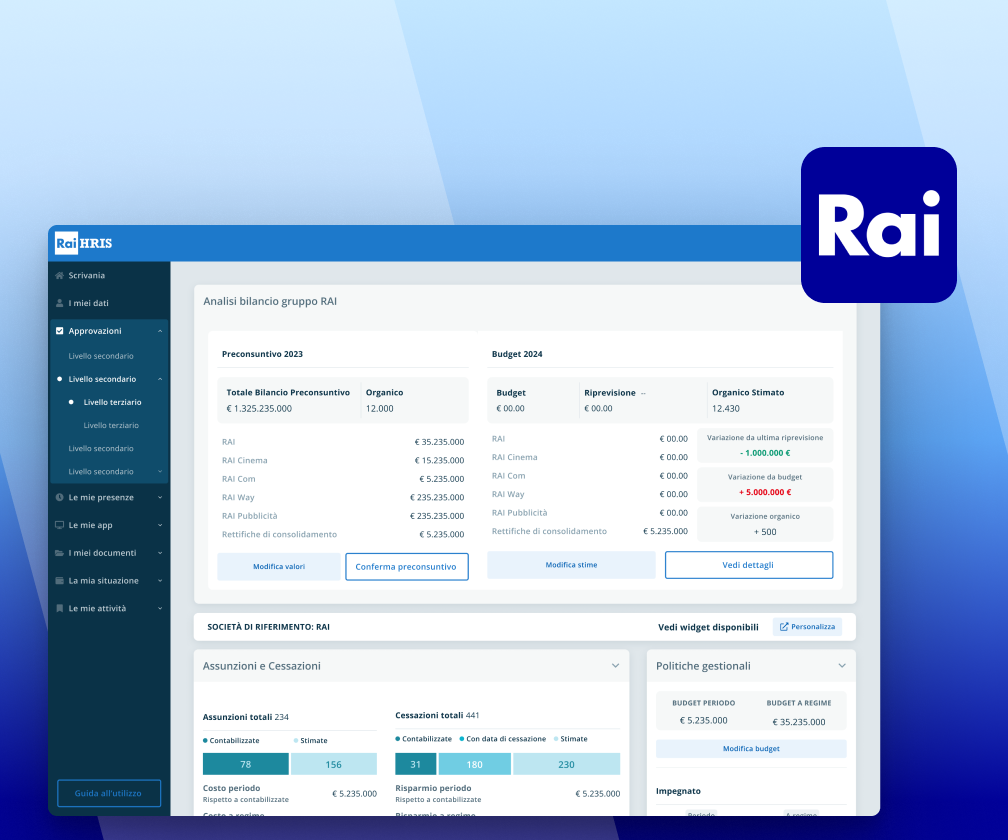
Task: Expand Le mie attività chevron
Action: point(160,608)
